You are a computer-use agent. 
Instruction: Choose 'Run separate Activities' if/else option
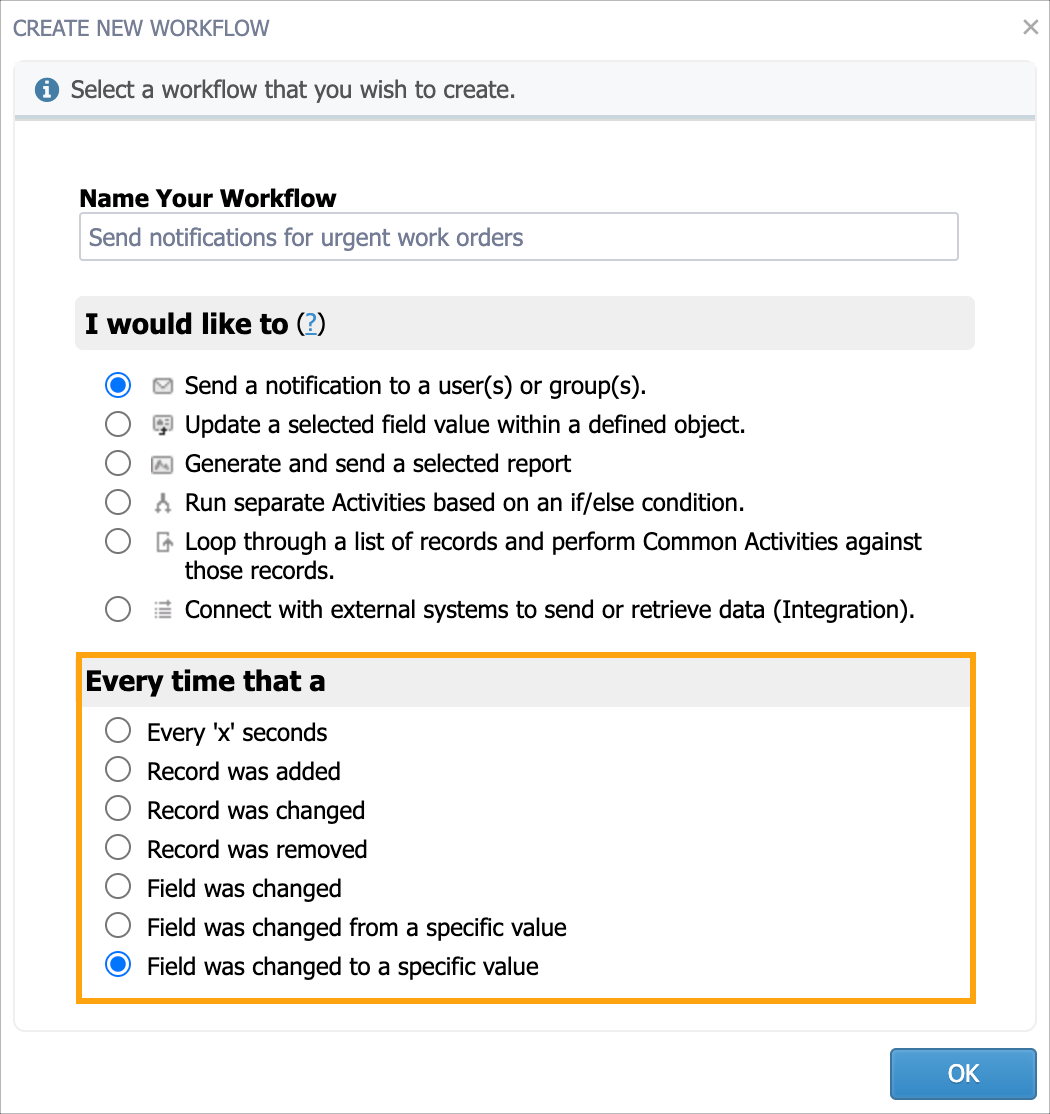[x=118, y=502]
